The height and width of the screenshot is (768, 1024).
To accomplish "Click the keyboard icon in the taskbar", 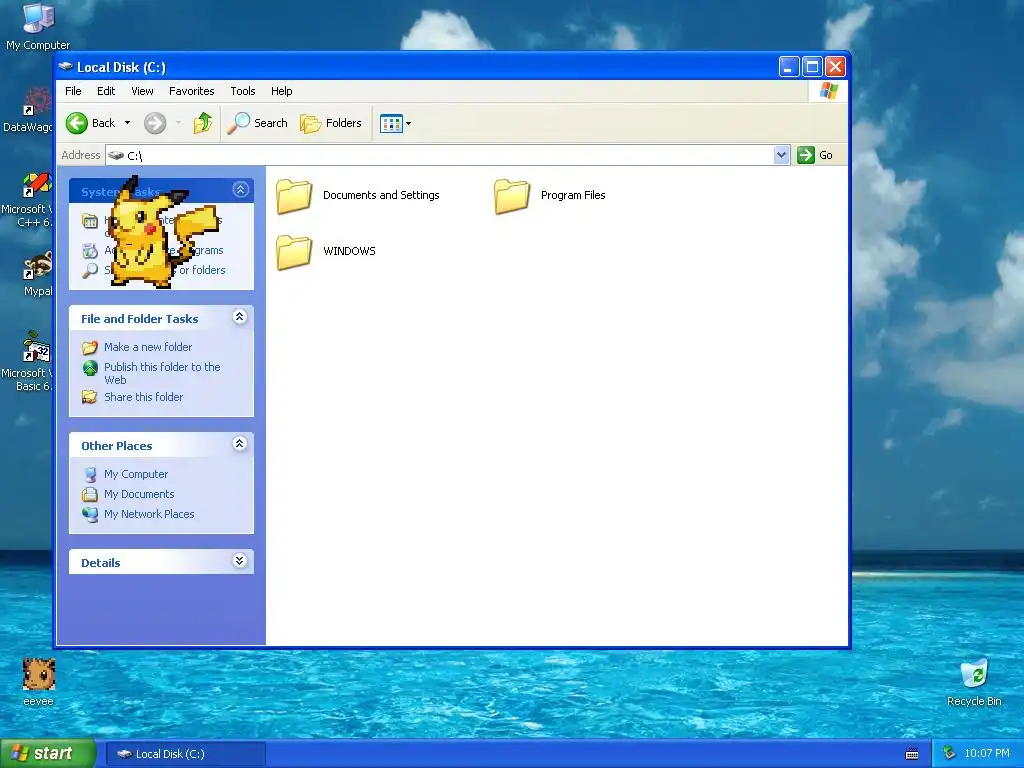I will 912,754.
